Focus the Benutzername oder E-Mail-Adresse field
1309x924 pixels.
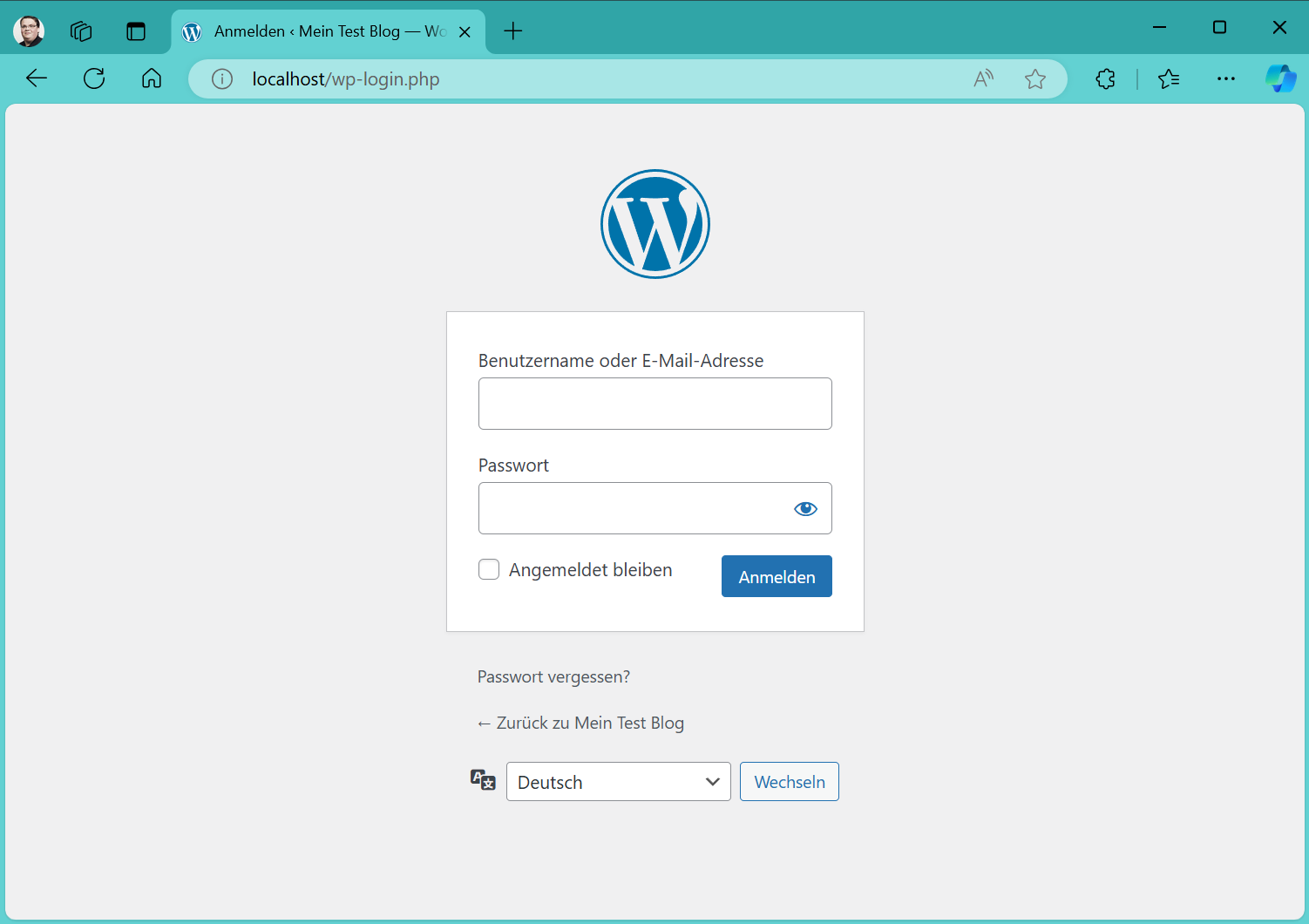click(654, 404)
